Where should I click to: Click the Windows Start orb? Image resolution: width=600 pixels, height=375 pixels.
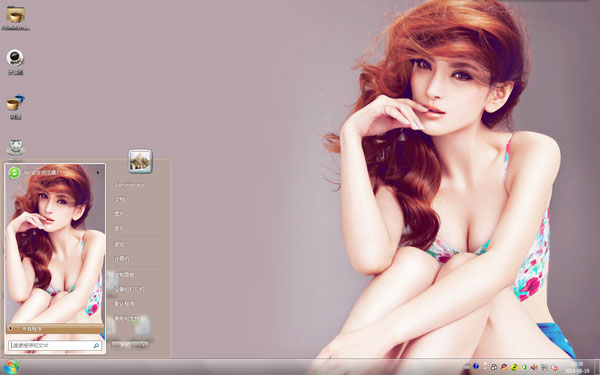11,367
